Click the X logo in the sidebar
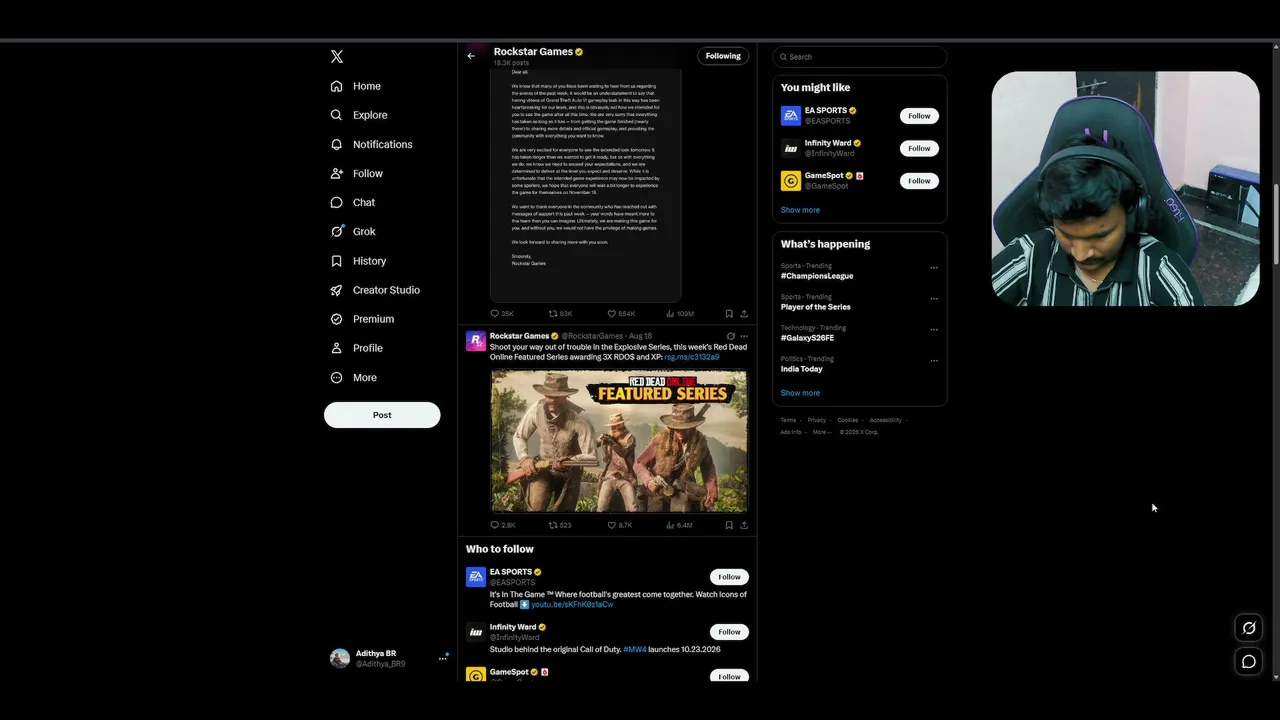1280x720 pixels. coord(337,57)
